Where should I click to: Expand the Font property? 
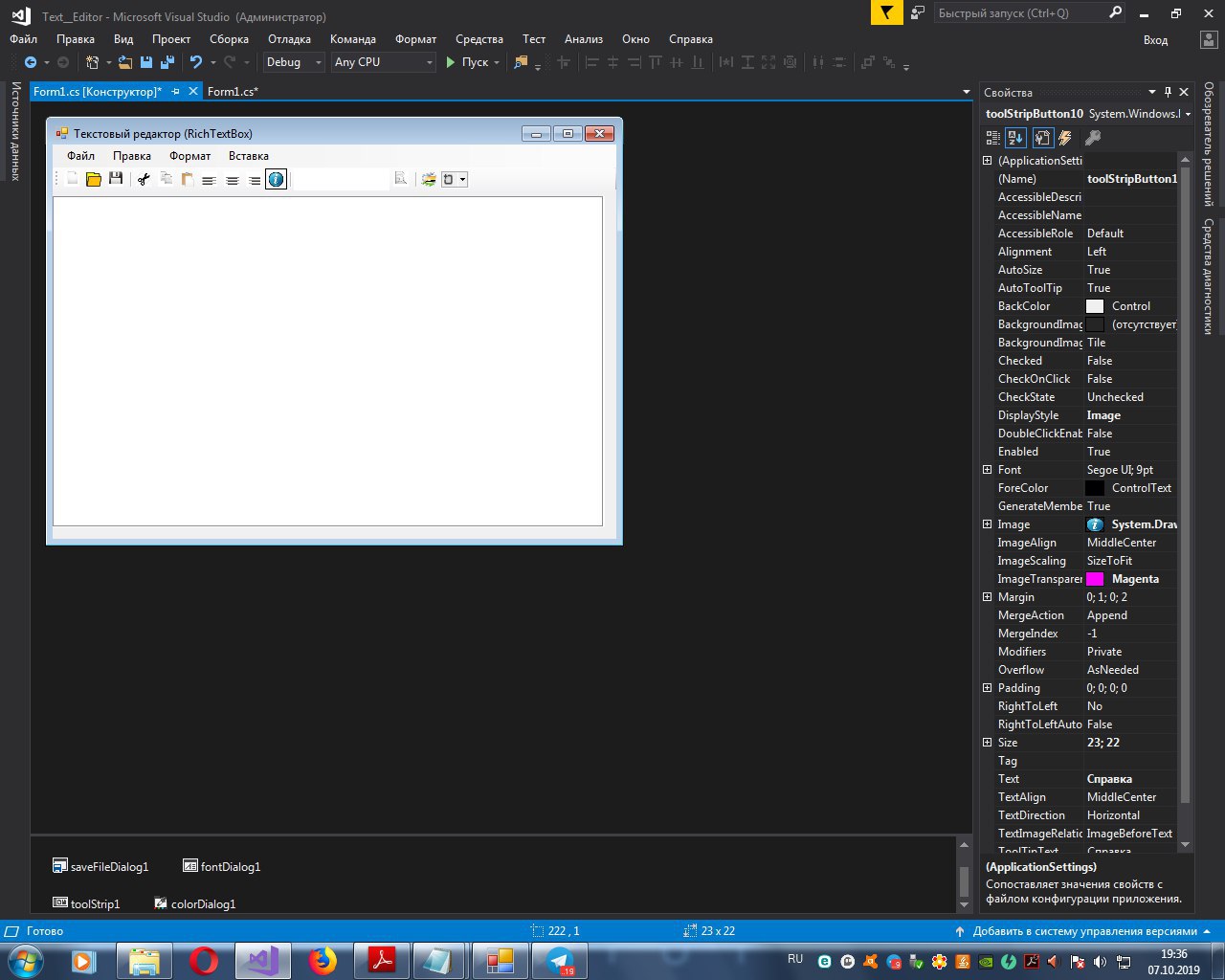click(x=987, y=470)
